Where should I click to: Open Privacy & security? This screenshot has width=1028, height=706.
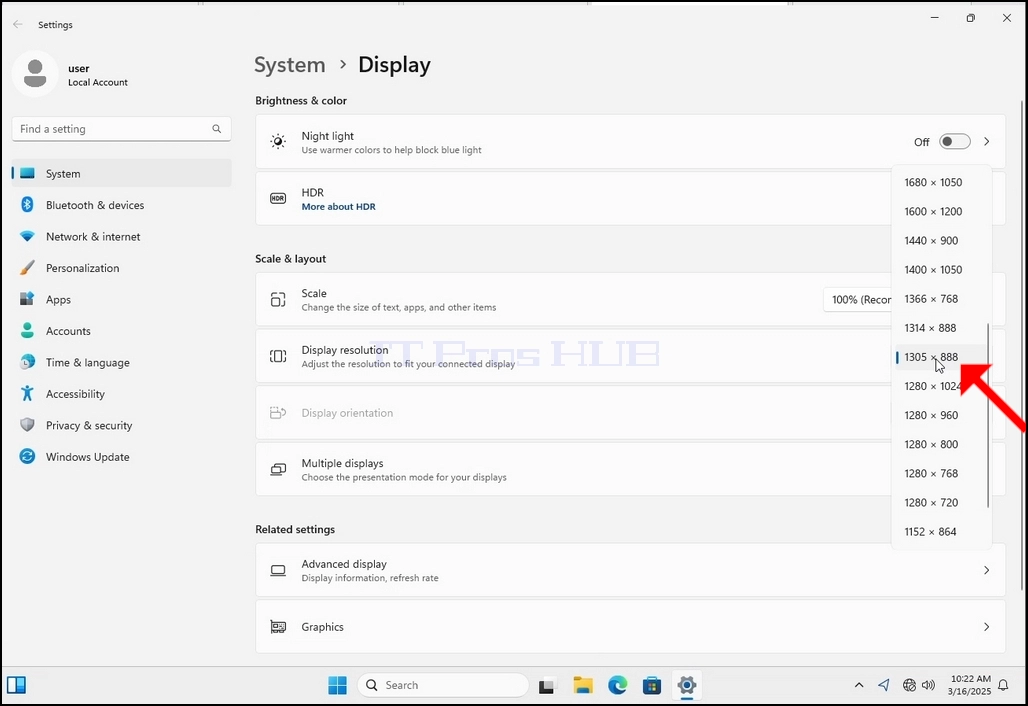point(121,425)
